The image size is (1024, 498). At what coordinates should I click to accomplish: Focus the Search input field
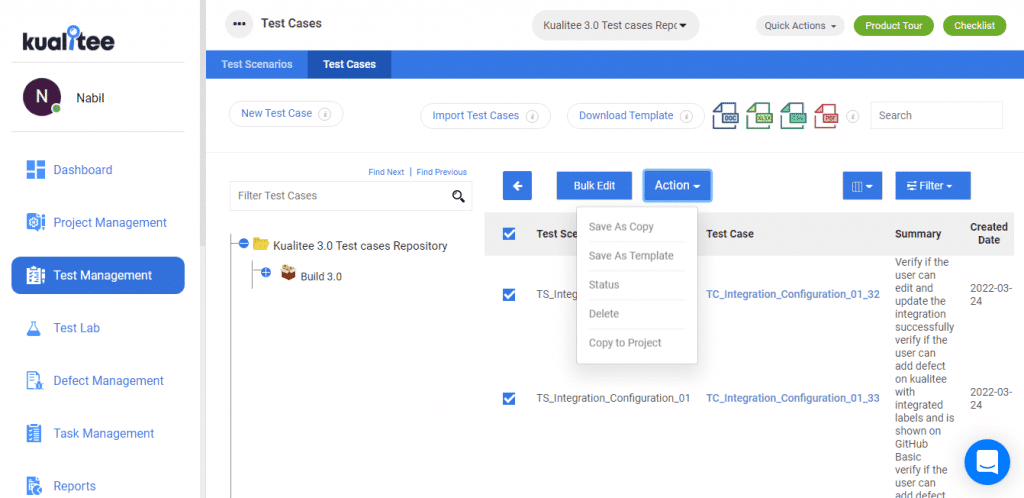coord(936,116)
